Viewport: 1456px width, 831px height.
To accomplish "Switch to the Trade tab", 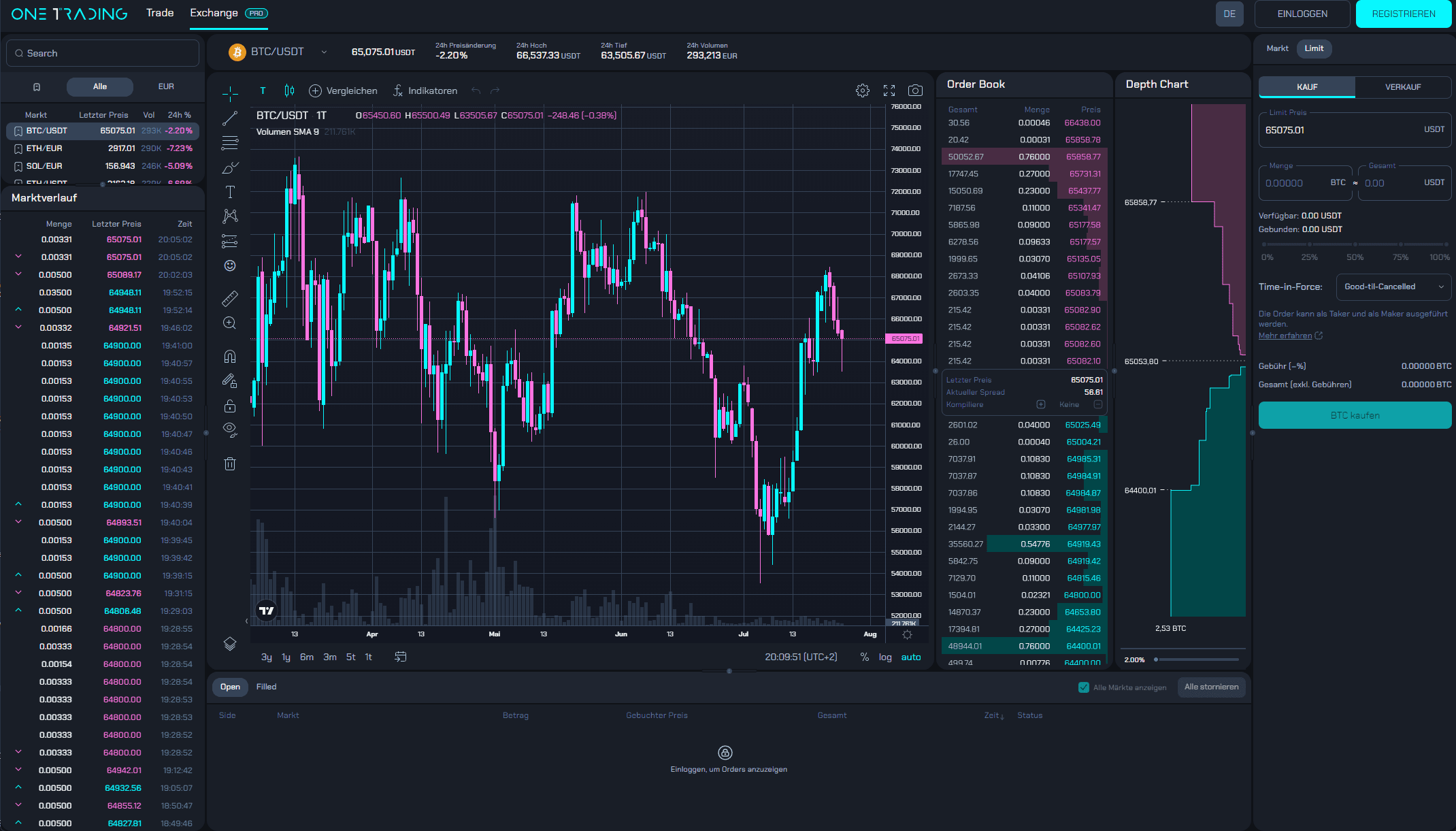I will tap(160, 13).
